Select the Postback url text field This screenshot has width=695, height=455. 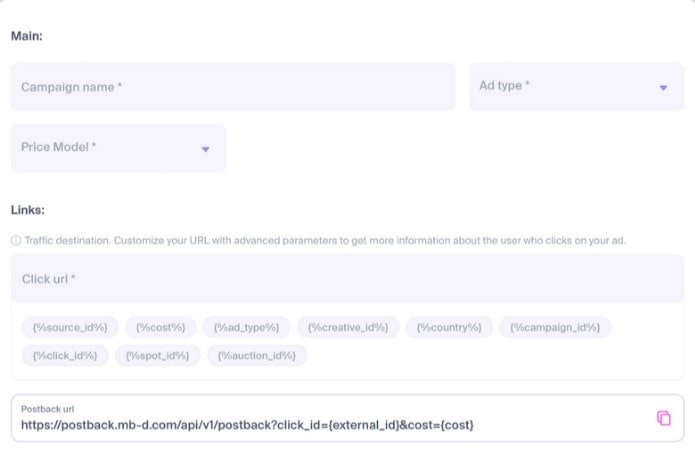tap(330, 424)
